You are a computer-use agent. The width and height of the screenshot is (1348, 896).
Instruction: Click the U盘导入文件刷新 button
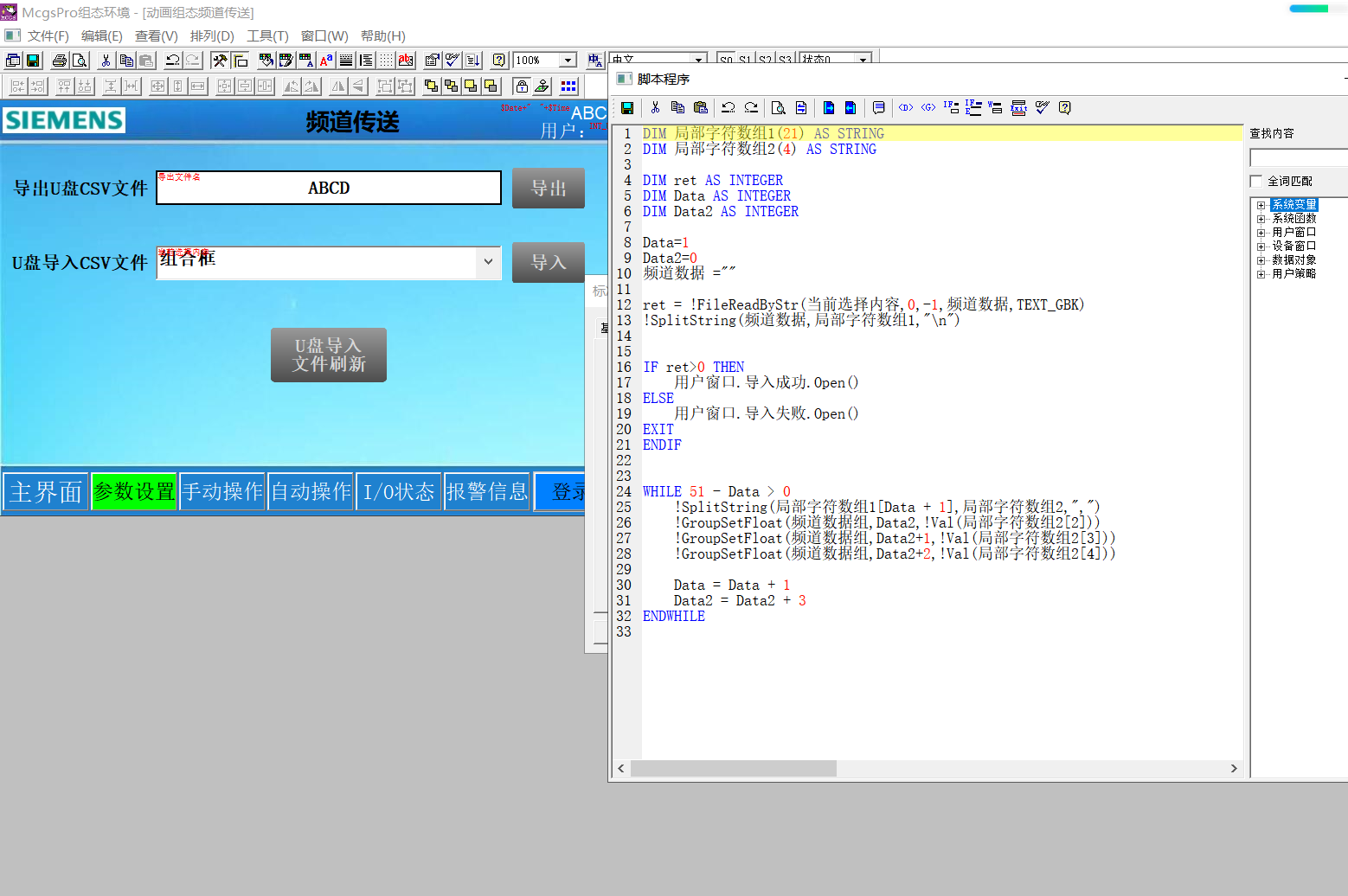329,355
